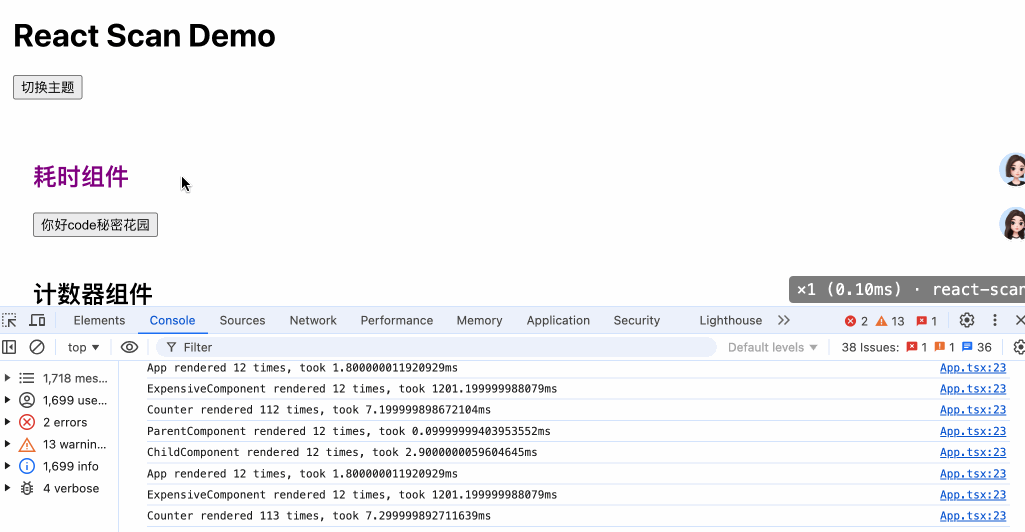Click the Filter input field
This screenshot has height=532, width=1025.
pos(436,347)
